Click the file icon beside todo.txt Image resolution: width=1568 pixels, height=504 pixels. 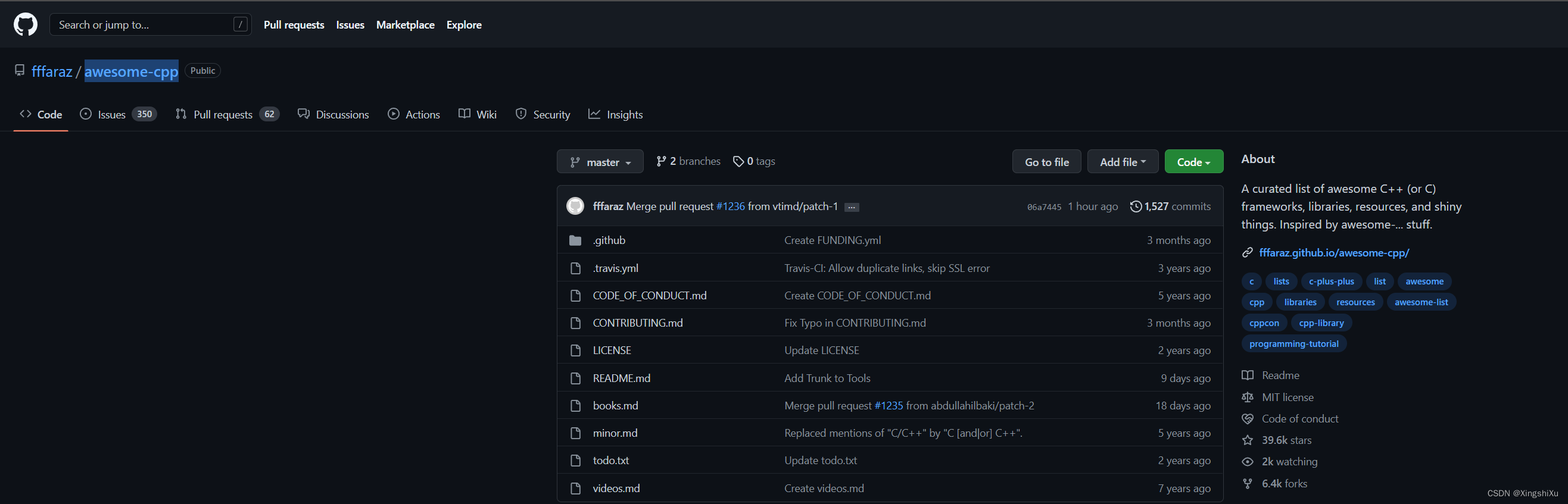575,460
